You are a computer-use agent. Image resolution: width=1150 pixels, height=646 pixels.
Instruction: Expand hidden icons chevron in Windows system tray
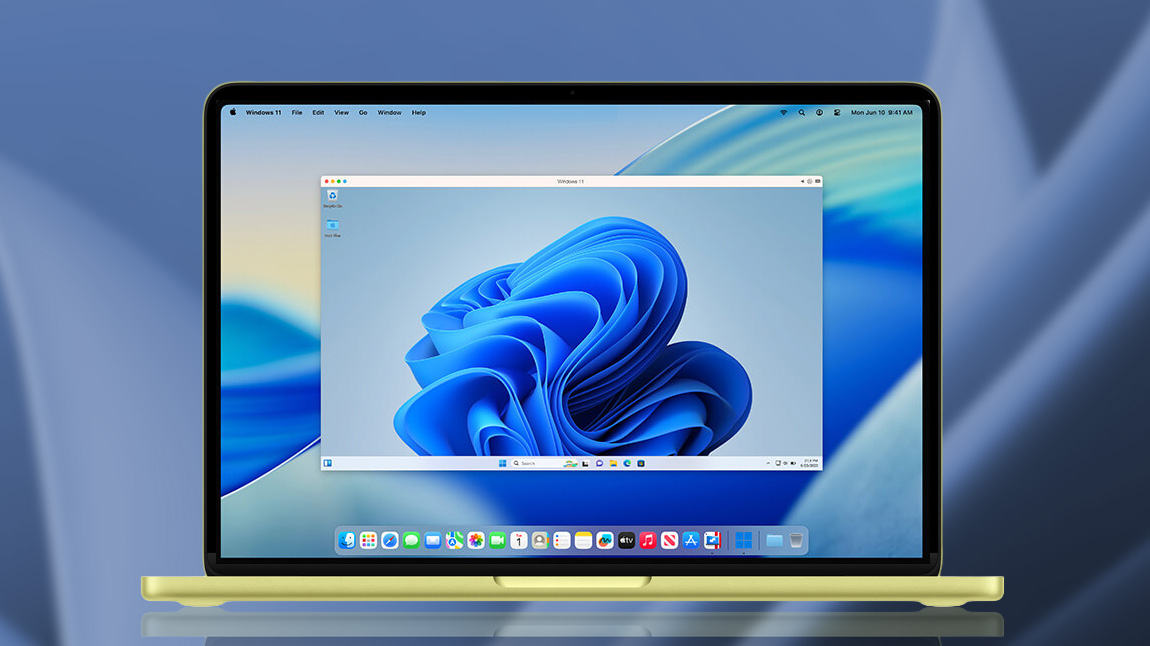[x=767, y=463]
